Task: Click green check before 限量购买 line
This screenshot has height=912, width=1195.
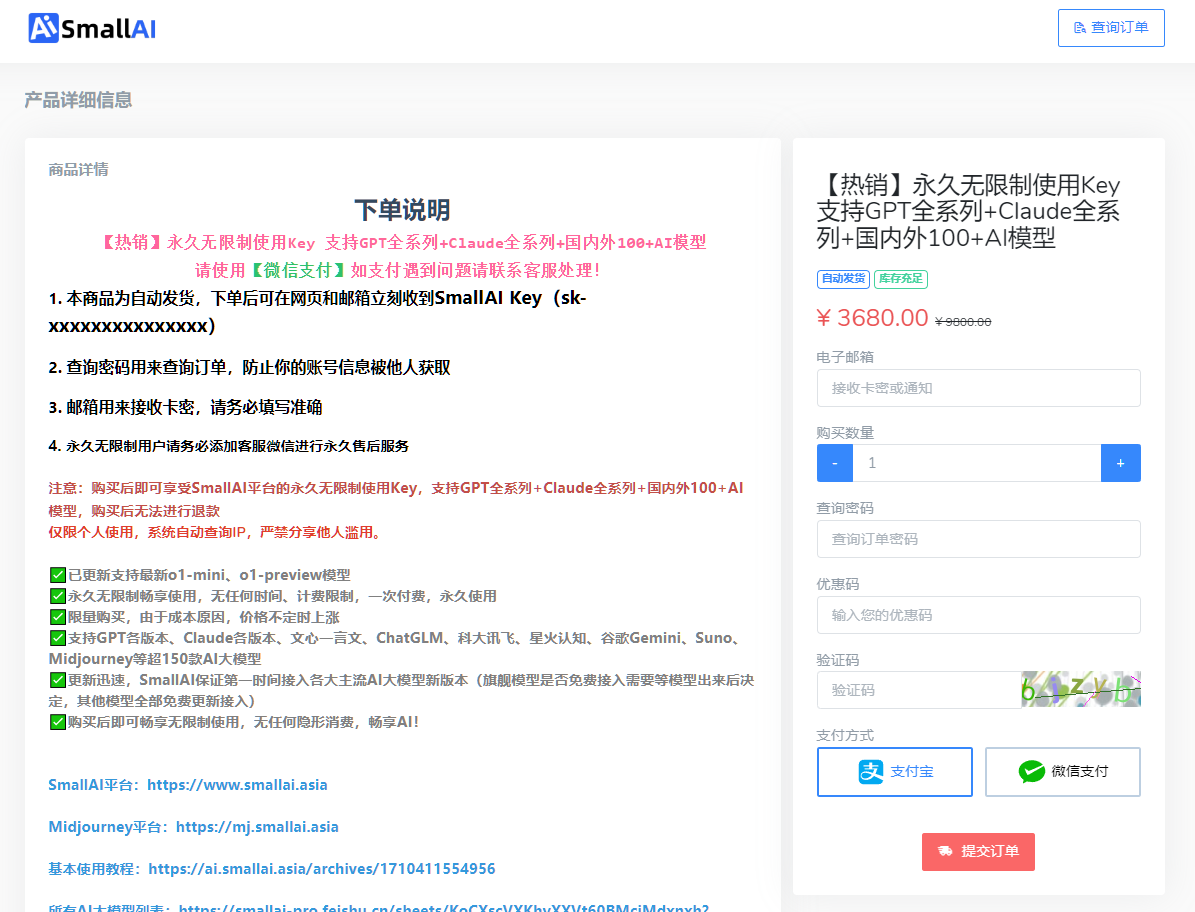Action: pos(57,617)
